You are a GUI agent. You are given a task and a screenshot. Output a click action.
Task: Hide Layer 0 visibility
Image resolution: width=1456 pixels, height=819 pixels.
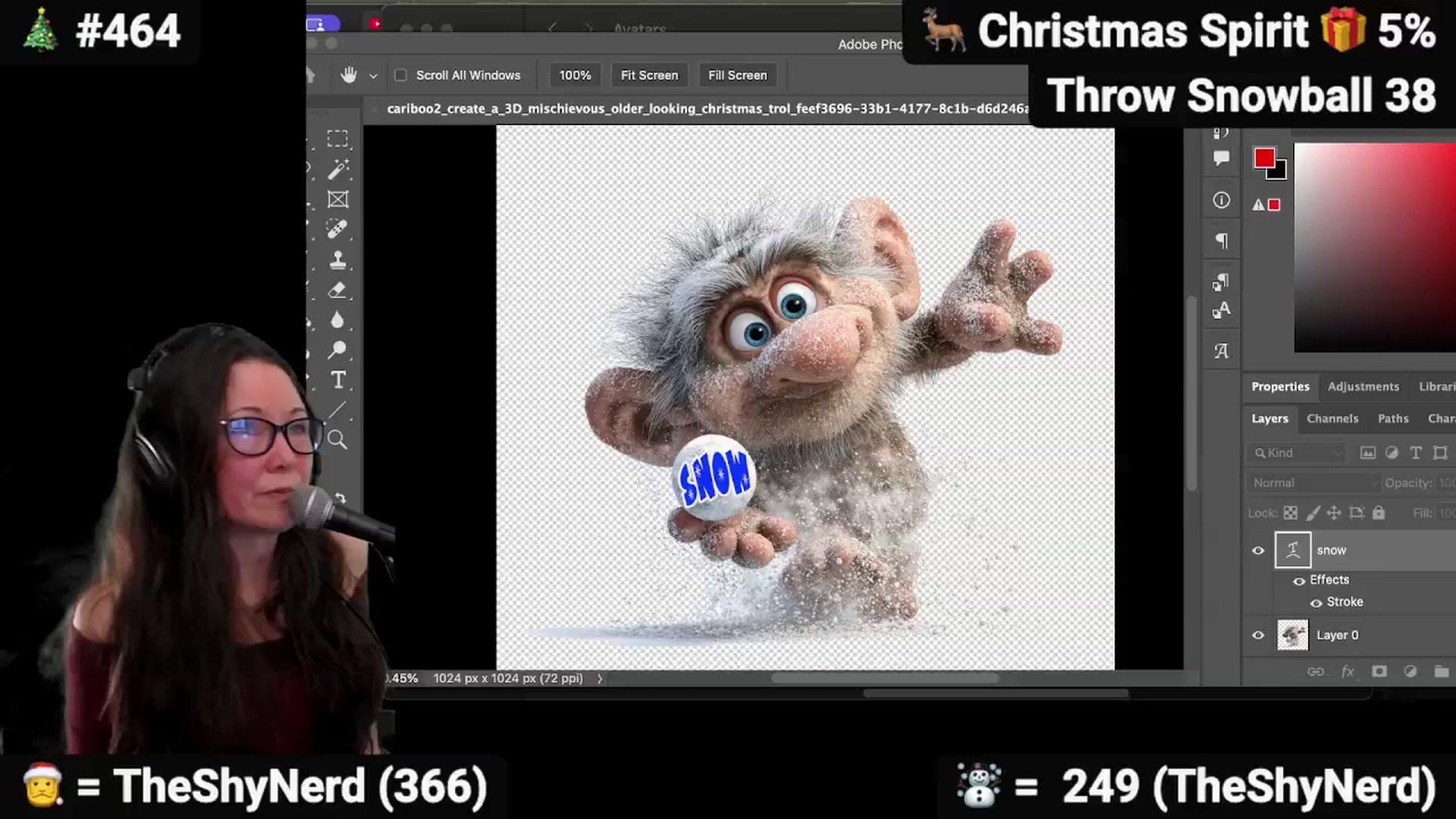pos(1258,635)
